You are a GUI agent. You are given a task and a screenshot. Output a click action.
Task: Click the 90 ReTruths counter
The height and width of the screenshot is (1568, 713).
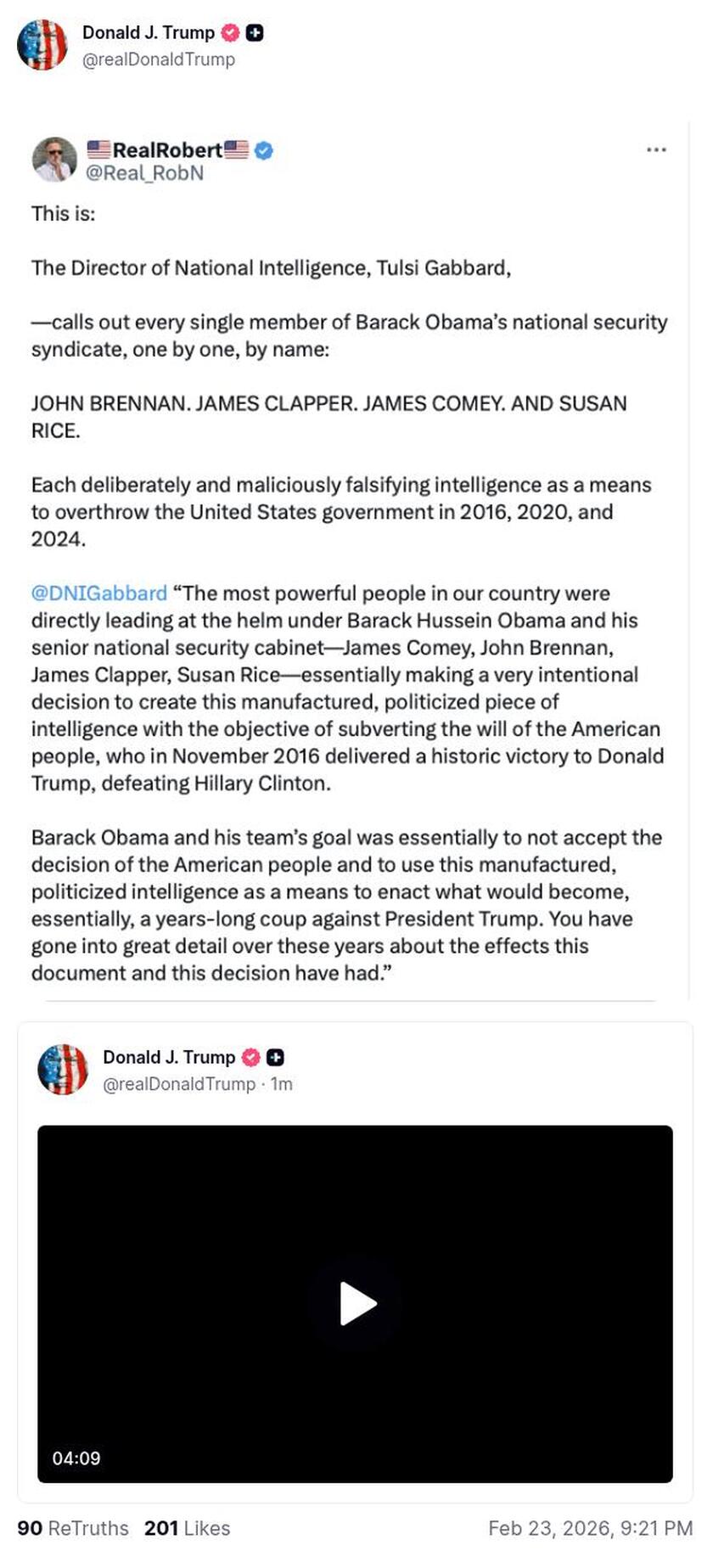pyautogui.click(x=73, y=1528)
